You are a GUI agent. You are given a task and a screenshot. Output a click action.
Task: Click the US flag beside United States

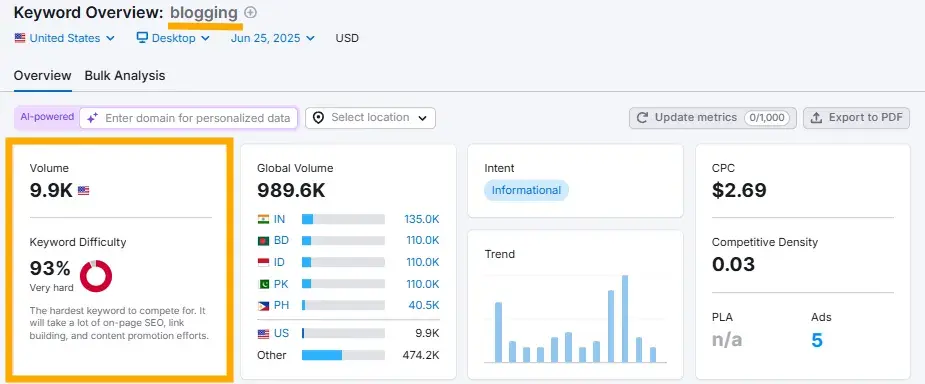[20, 38]
